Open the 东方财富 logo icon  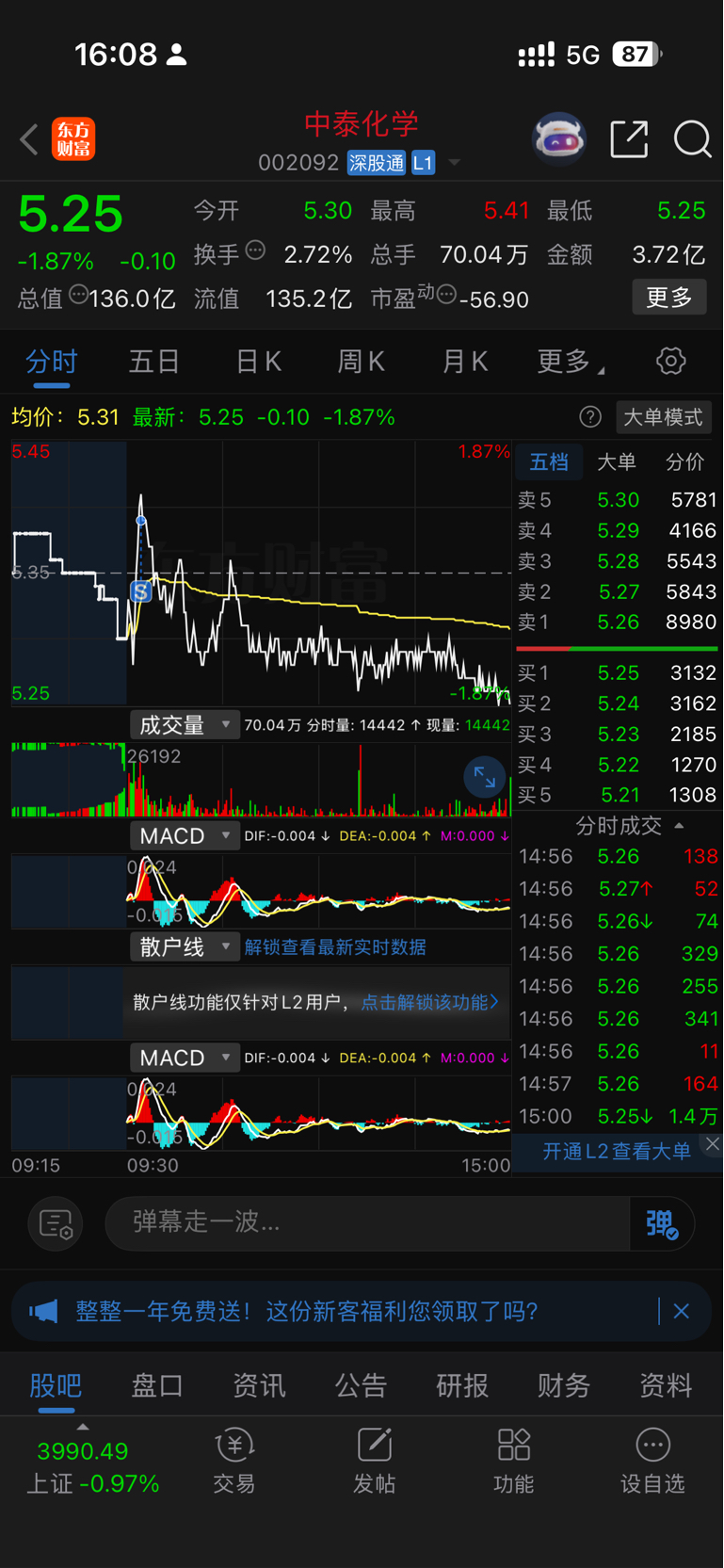click(x=73, y=139)
